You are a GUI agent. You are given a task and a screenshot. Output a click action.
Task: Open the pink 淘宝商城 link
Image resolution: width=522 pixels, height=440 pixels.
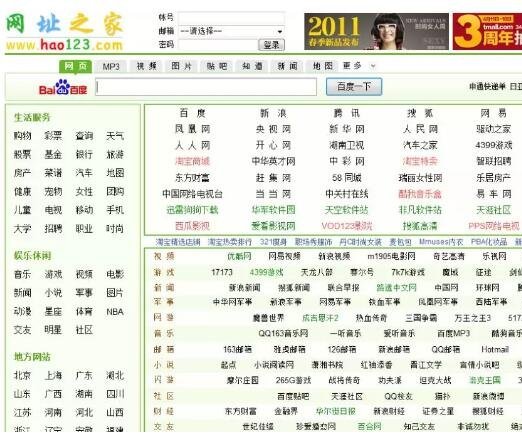(x=193, y=161)
